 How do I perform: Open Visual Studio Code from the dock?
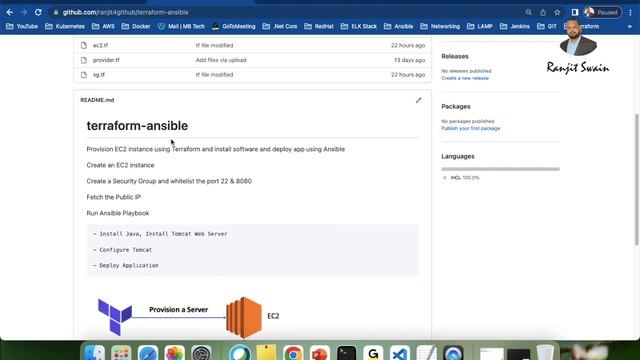400,353
